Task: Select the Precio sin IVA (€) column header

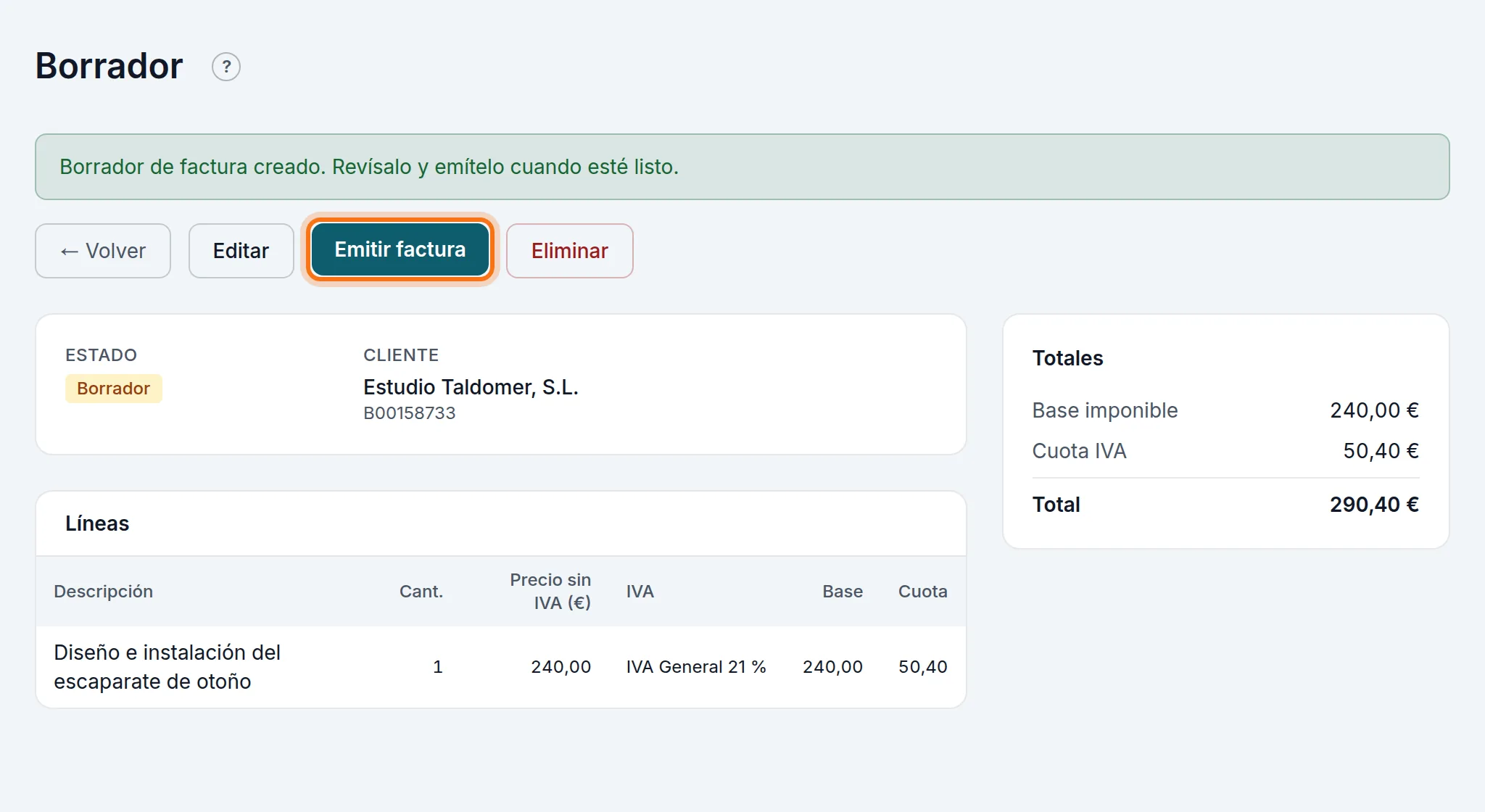Action: 550,592
